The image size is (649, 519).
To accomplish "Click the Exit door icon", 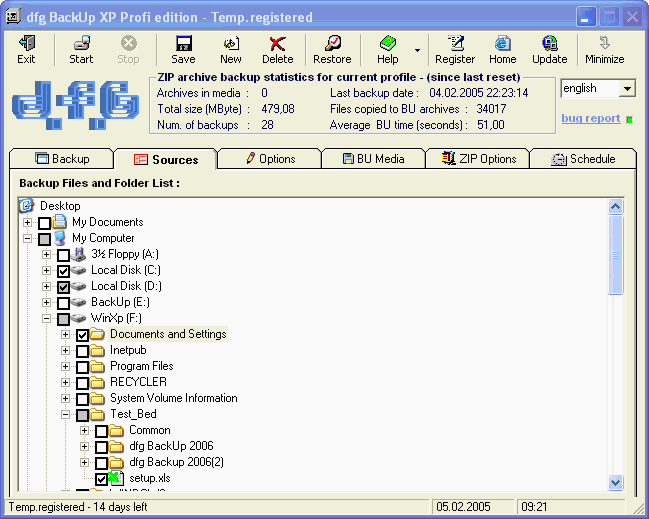I will [26, 43].
